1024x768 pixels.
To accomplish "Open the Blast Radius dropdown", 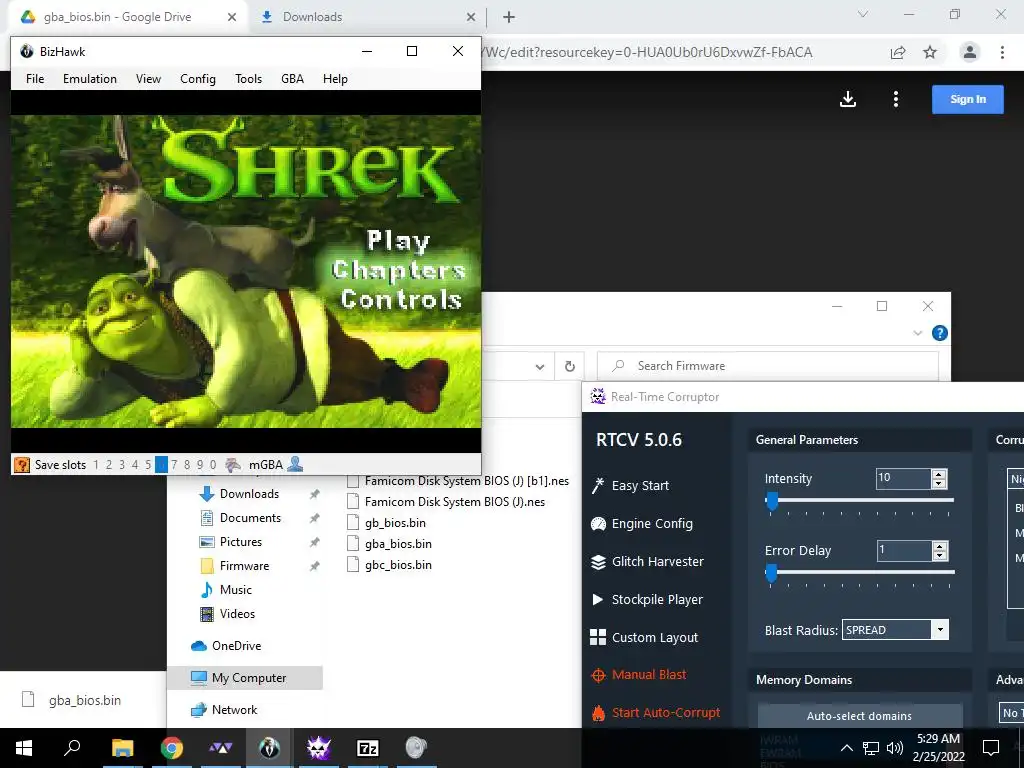I will (940, 630).
